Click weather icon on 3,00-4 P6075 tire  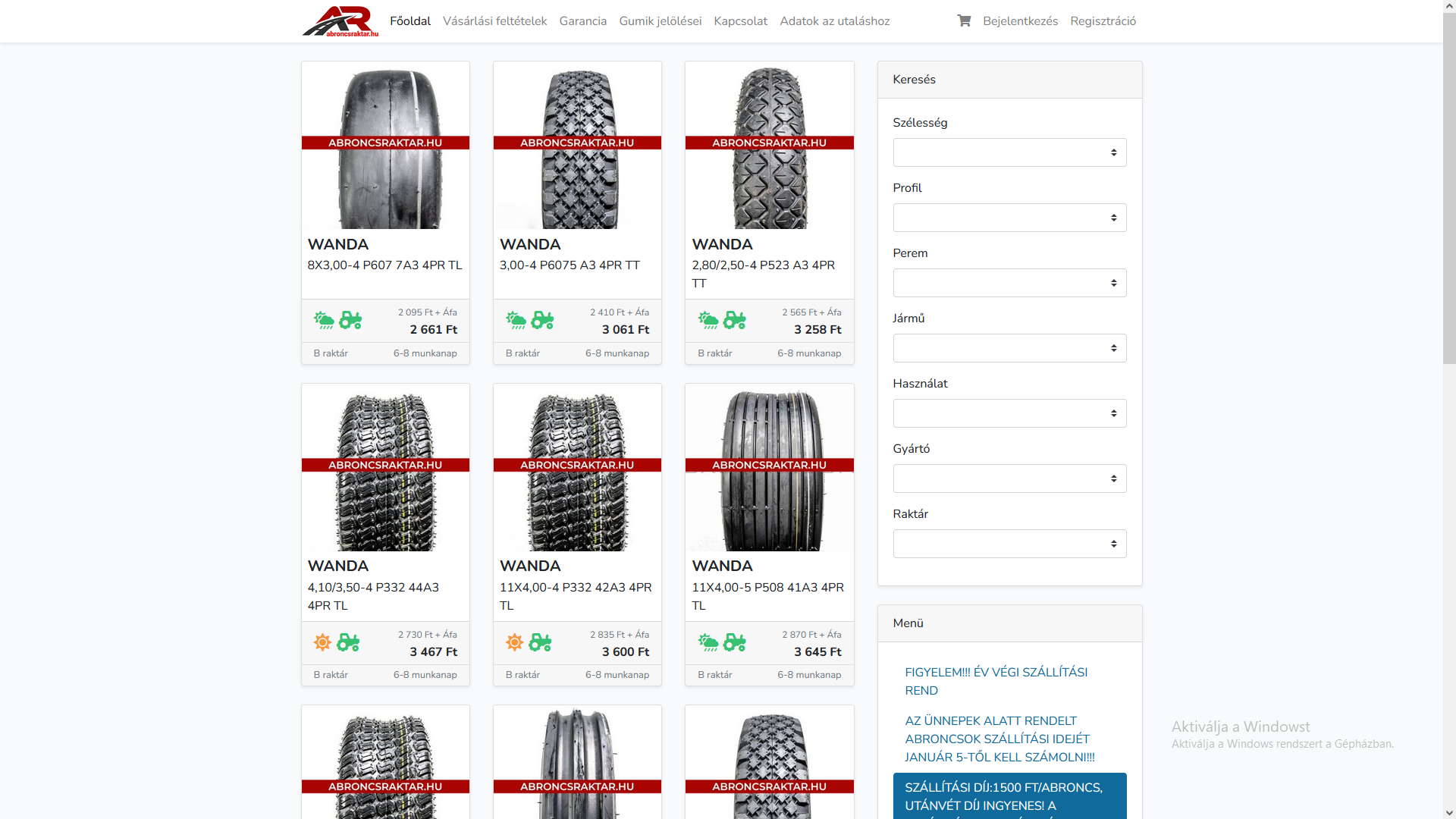coord(516,320)
